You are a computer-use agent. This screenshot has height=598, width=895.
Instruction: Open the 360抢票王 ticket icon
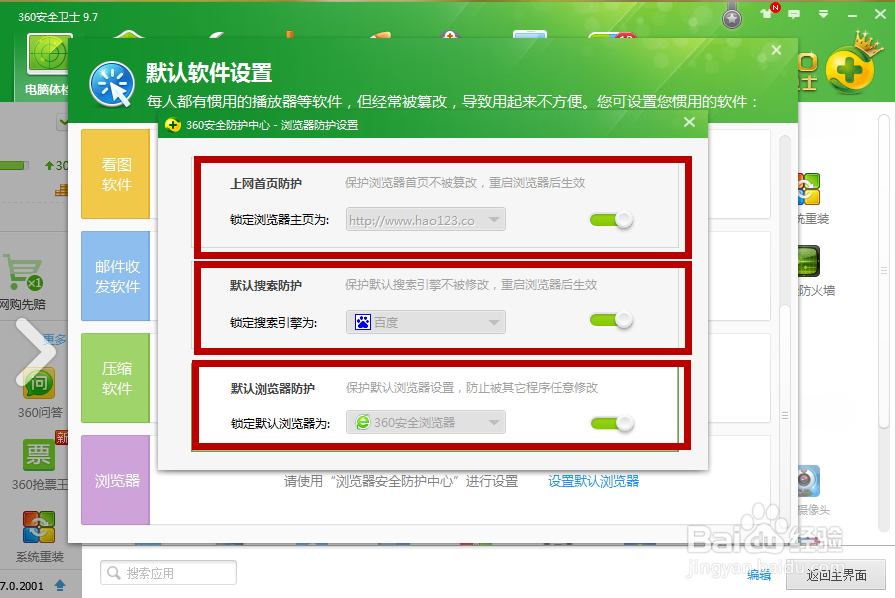(x=39, y=455)
